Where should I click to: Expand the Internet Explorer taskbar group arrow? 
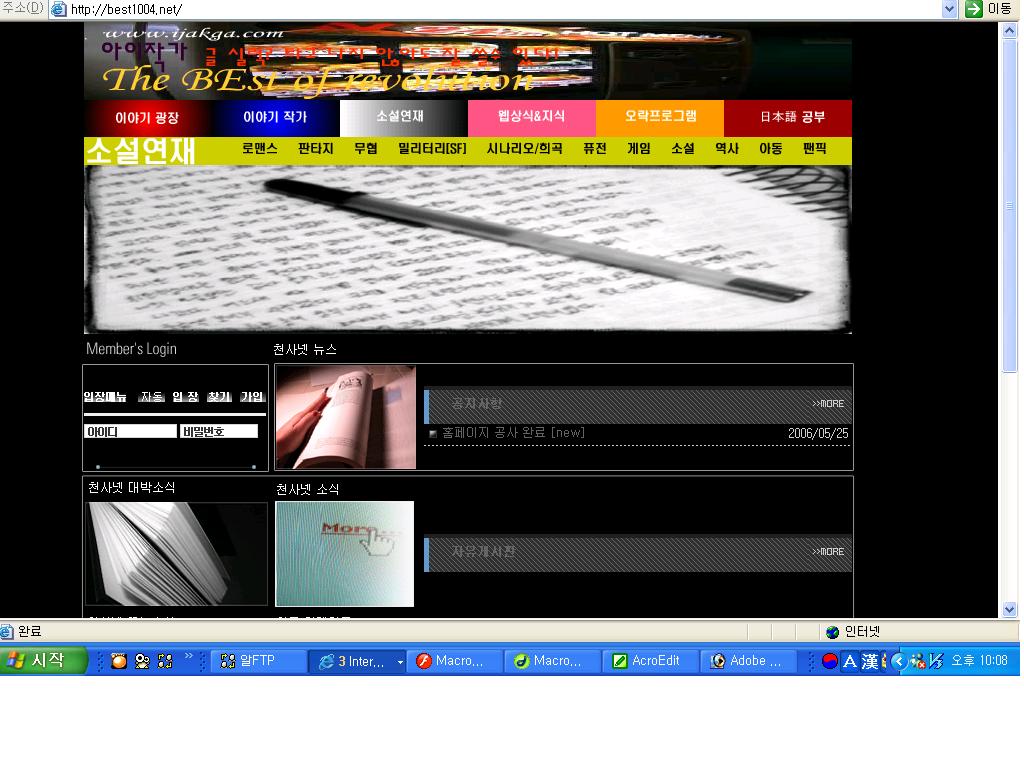pyautogui.click(x=400, y=661)
